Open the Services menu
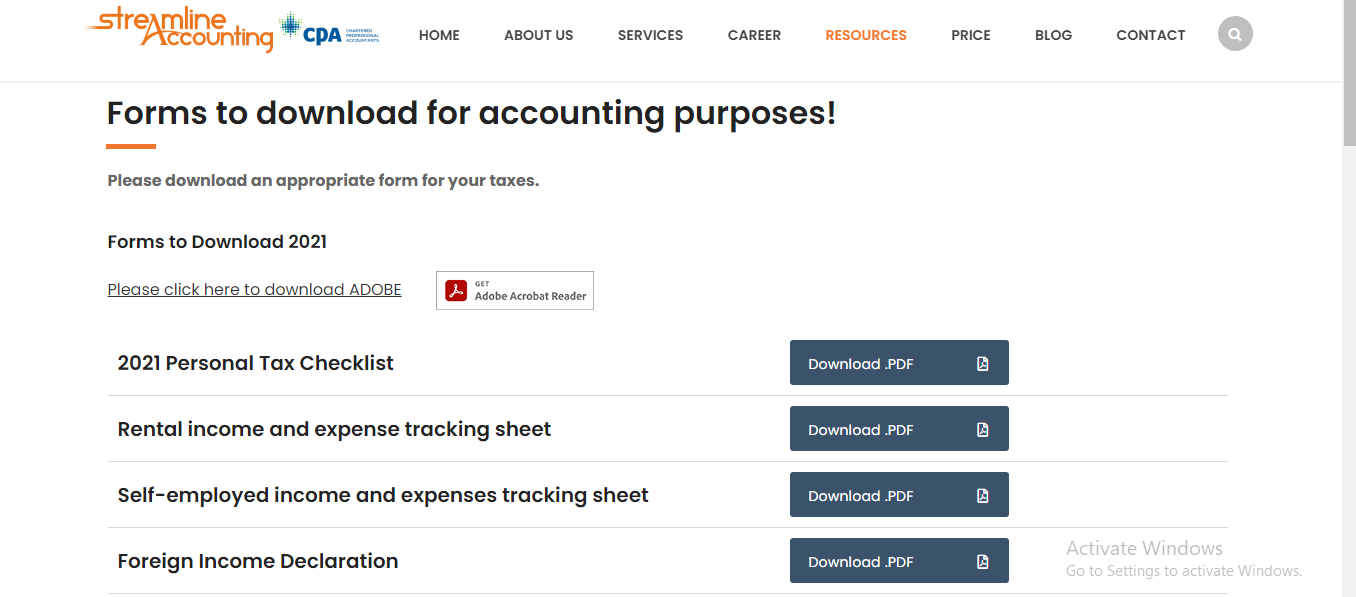 tap(650, 35)
